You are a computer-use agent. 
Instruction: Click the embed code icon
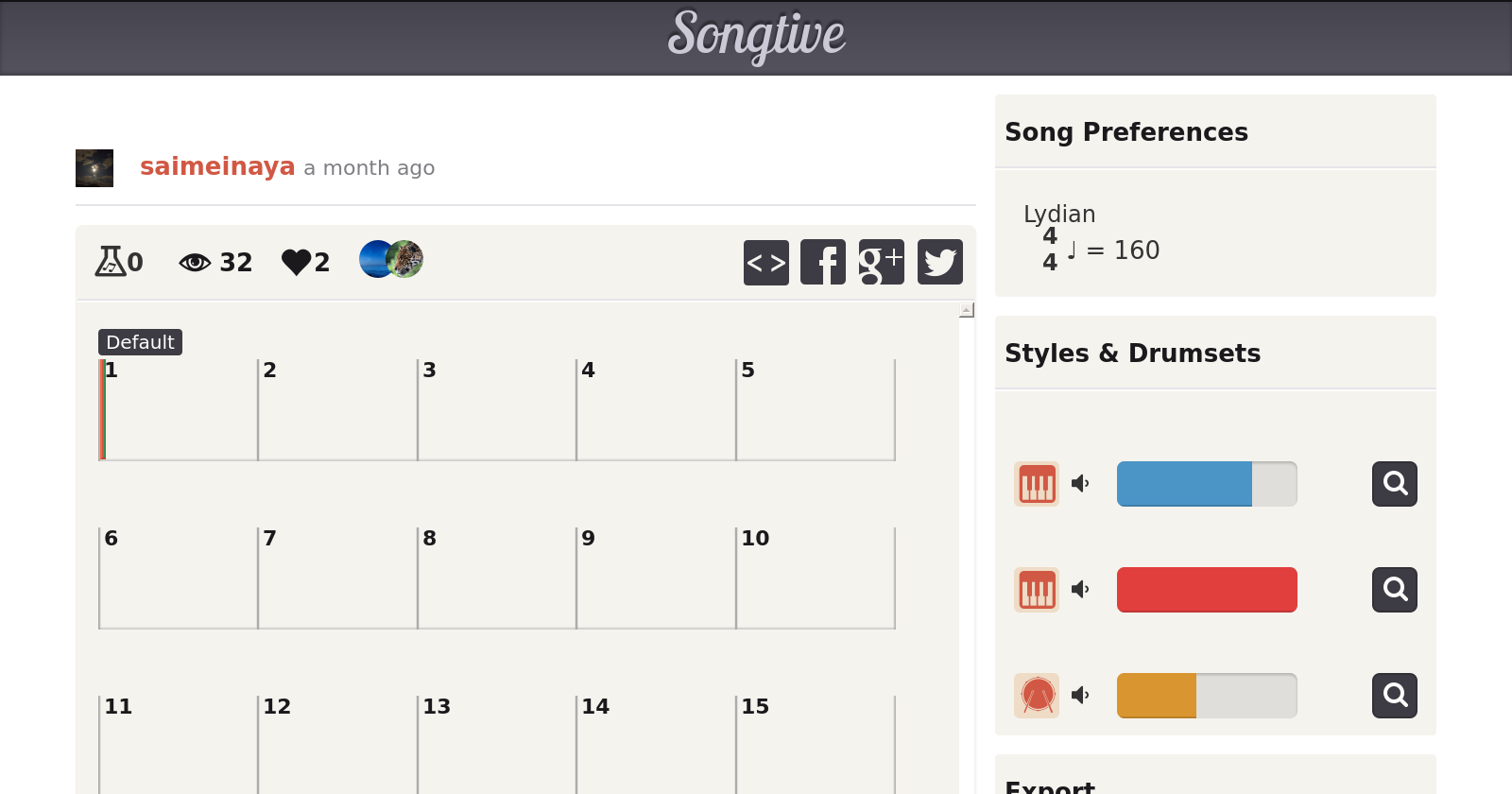coord(765,262)
